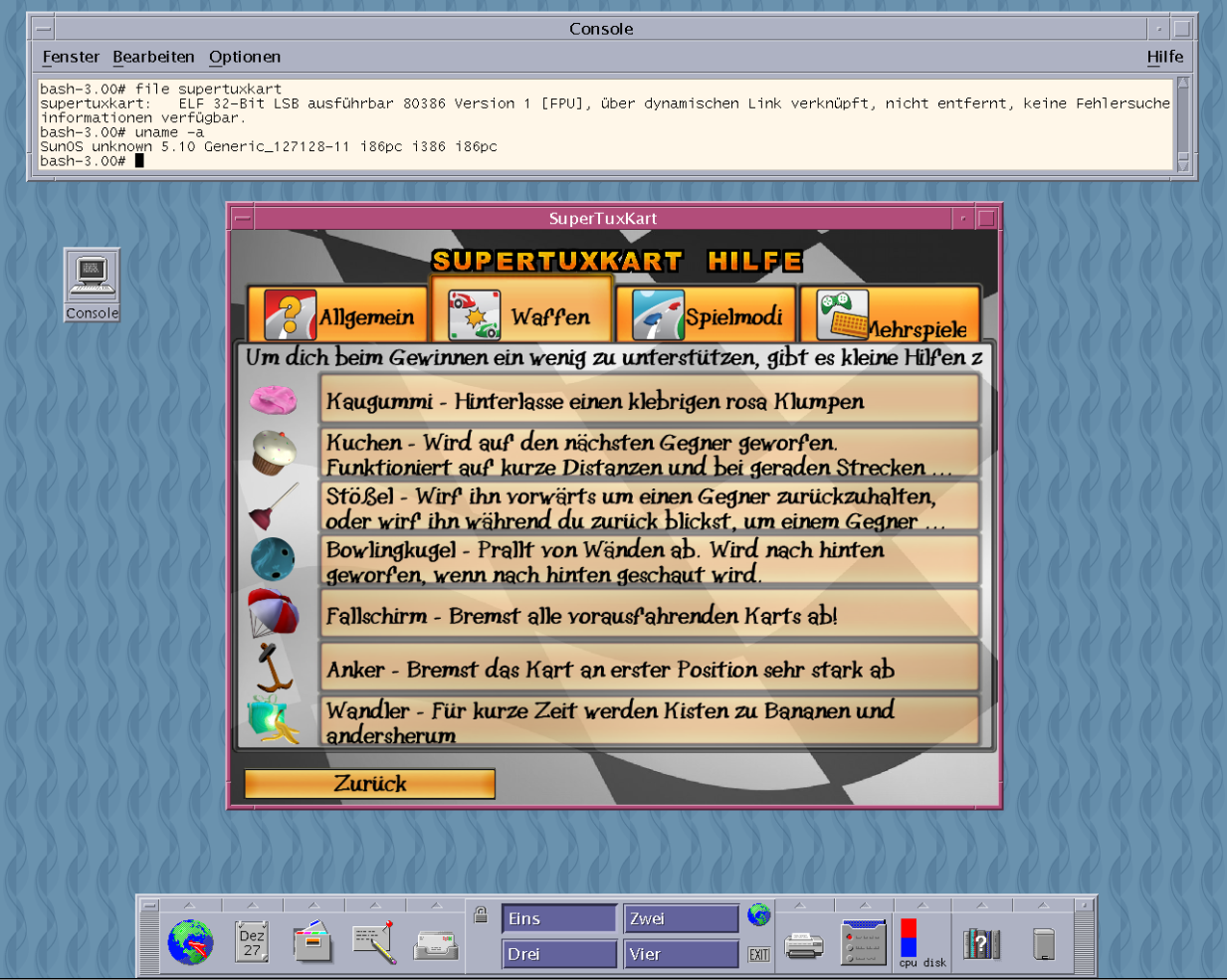Open the mailer icon on the front panel
This screenshot has width=1227, height=980.
[436, 944]
